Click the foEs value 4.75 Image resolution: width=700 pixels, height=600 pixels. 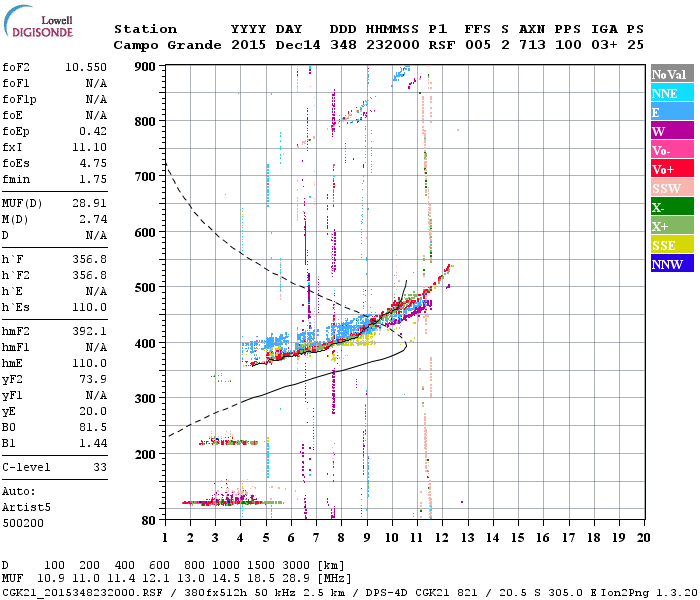click(93, 163)
